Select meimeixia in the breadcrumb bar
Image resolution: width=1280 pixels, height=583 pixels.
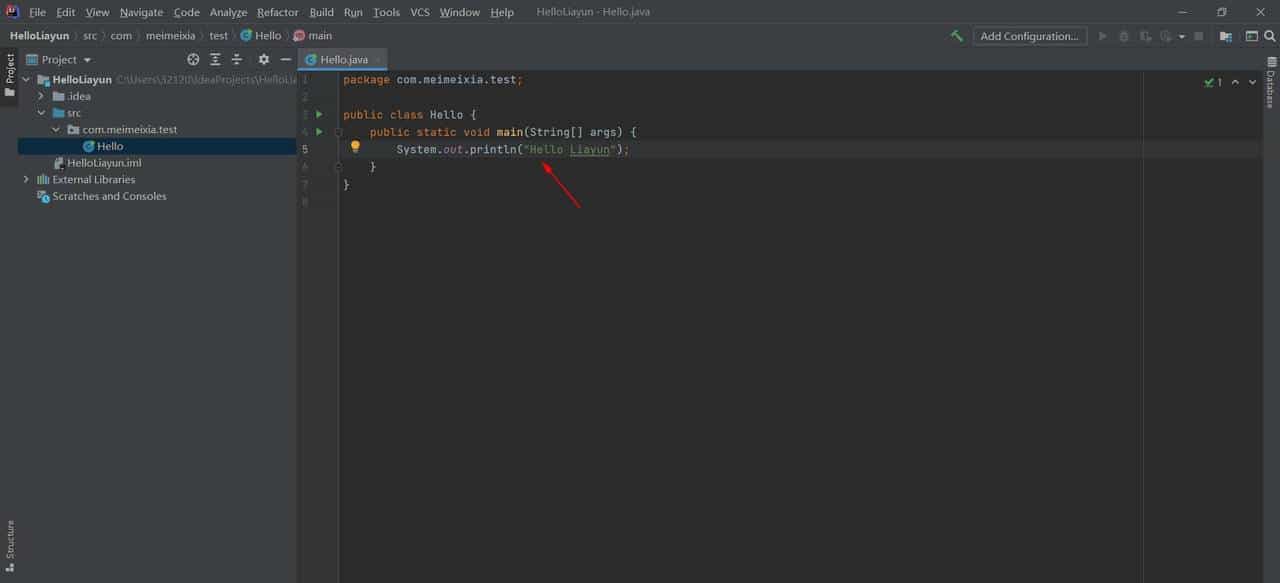[170, 35]
